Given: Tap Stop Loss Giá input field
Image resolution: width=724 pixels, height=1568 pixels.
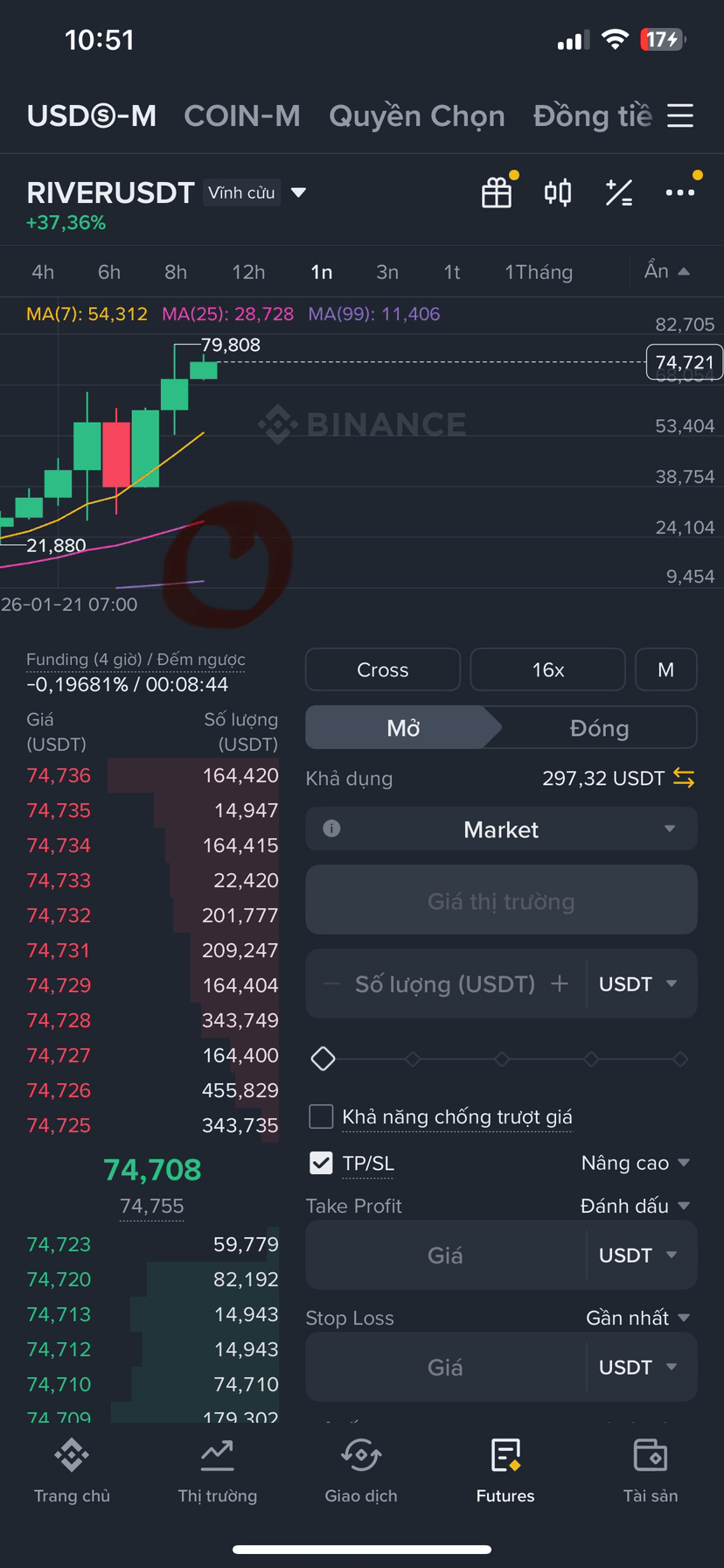Looking at the screenshot, I should pos(445,1367).
